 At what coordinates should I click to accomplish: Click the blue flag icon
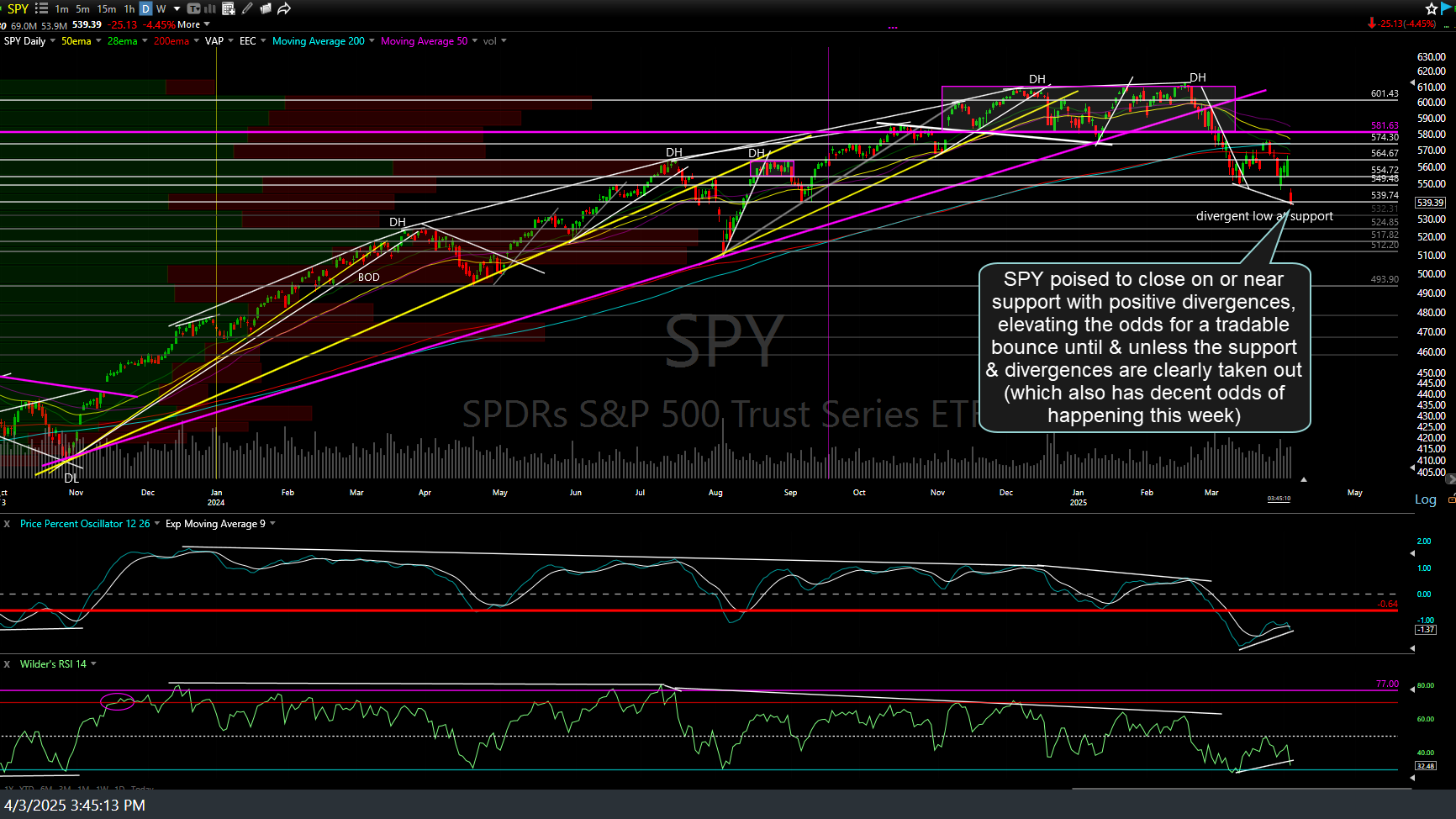coord(1448,8)
